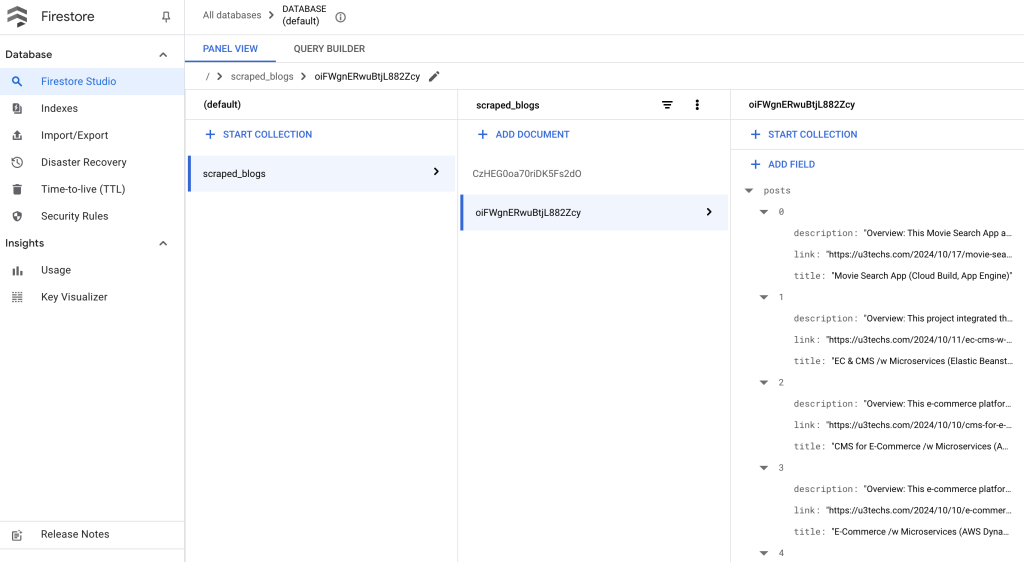
Task: Open Disaster Recovery page
Action: click(83, 162)
